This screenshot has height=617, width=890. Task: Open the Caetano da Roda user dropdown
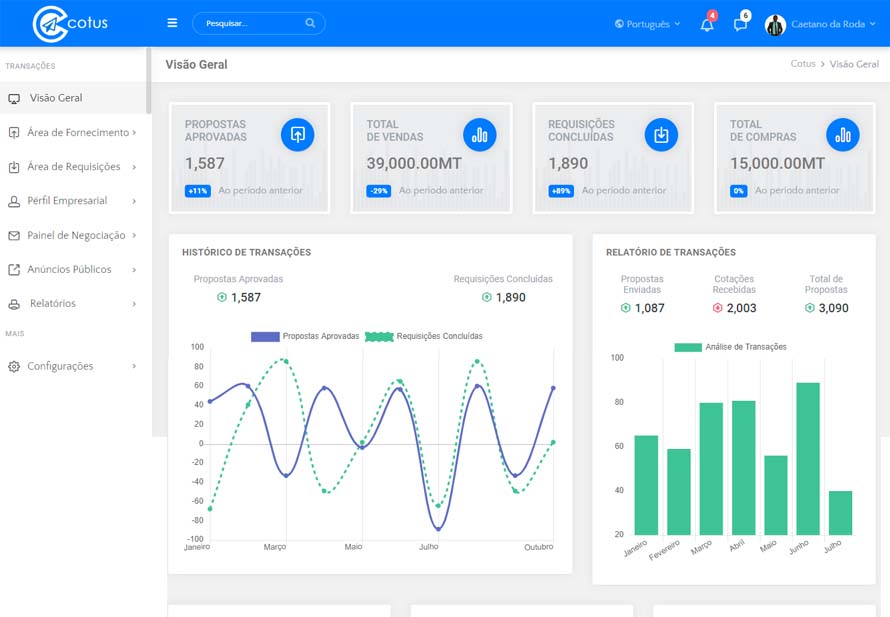pyautogui.click(x=820, y=24)
